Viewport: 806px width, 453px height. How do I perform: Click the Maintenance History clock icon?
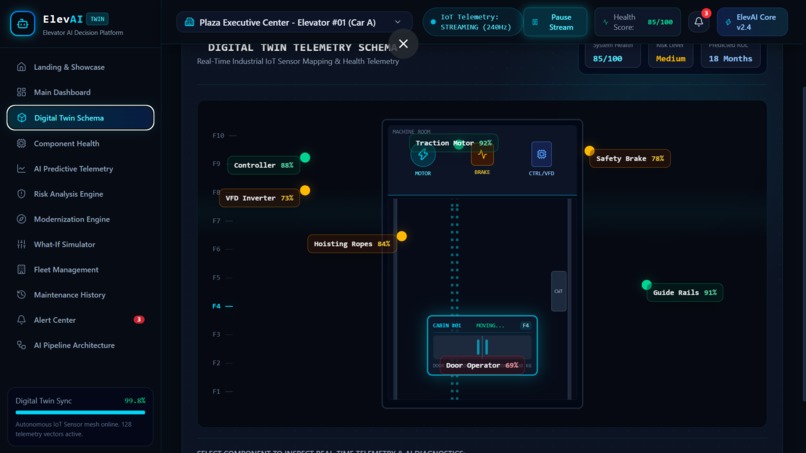tap(21, 295)
